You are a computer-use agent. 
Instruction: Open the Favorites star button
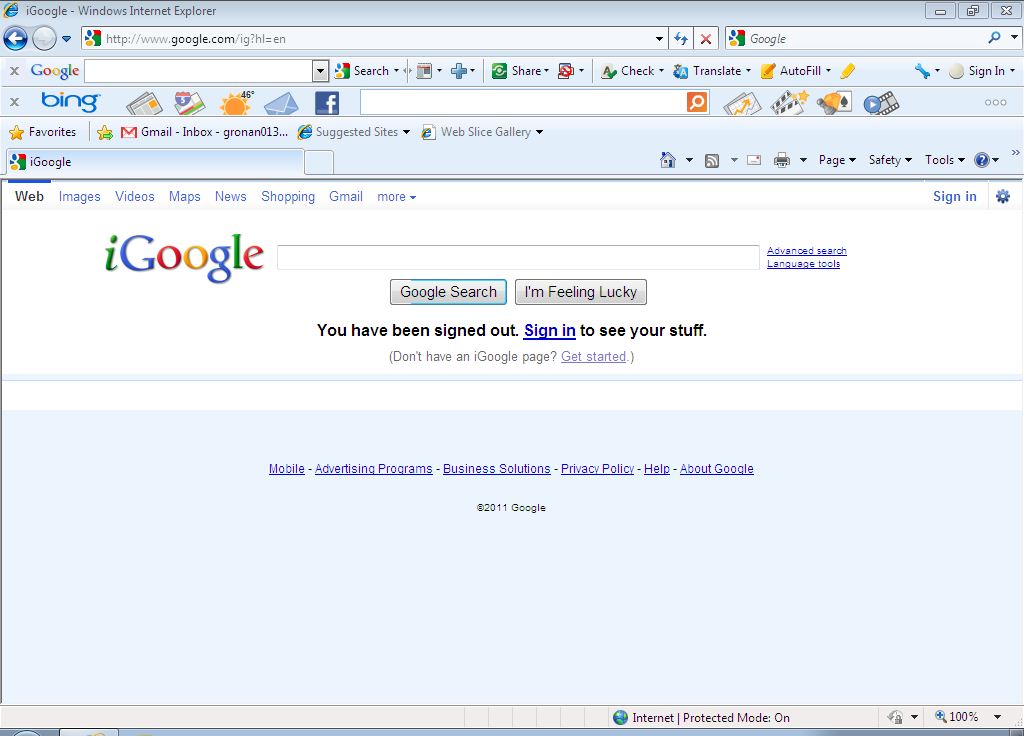pyautogui.click(x=42, y=132)
